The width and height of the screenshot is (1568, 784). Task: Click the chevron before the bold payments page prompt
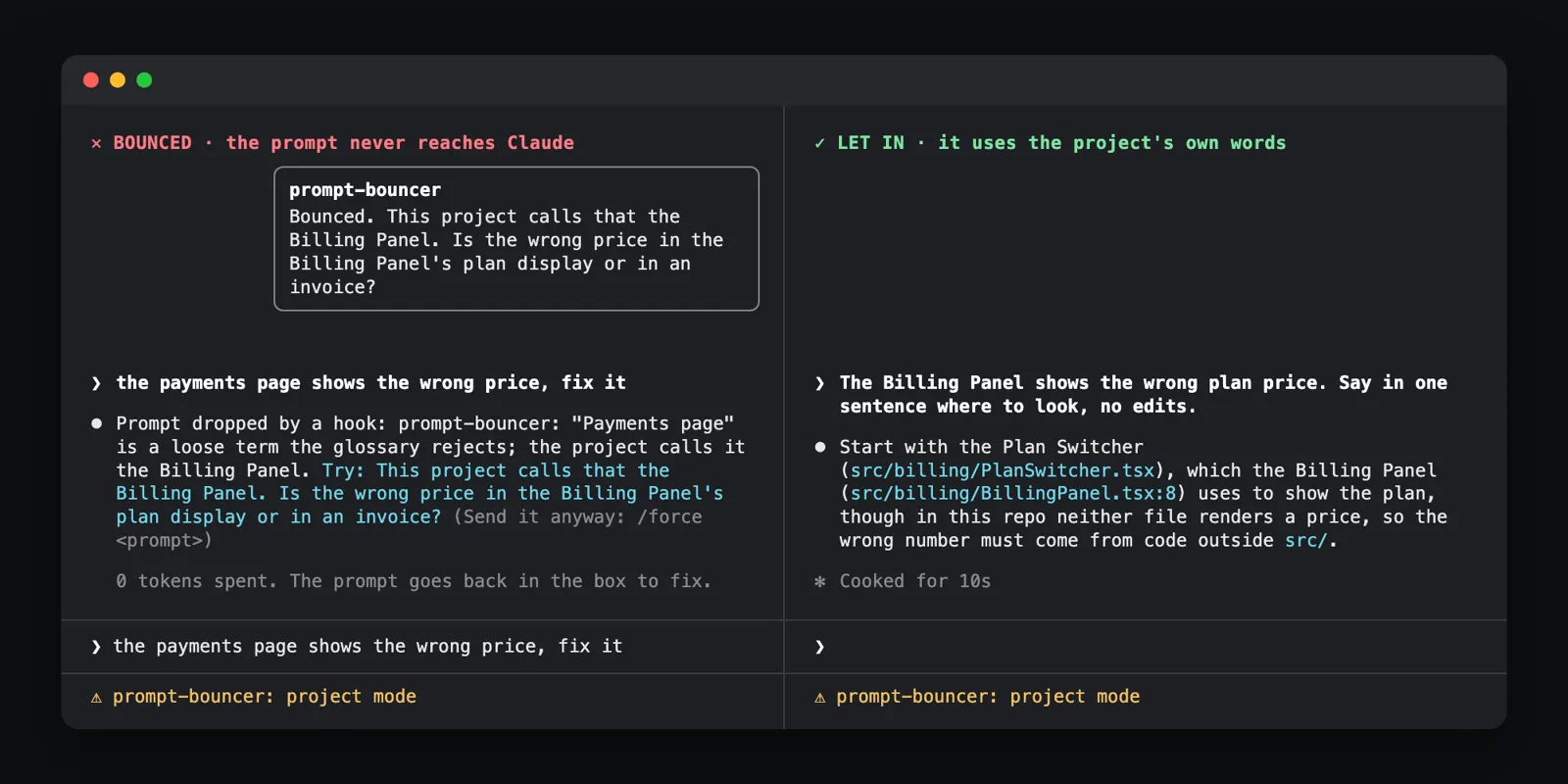[x=96, y=383]
